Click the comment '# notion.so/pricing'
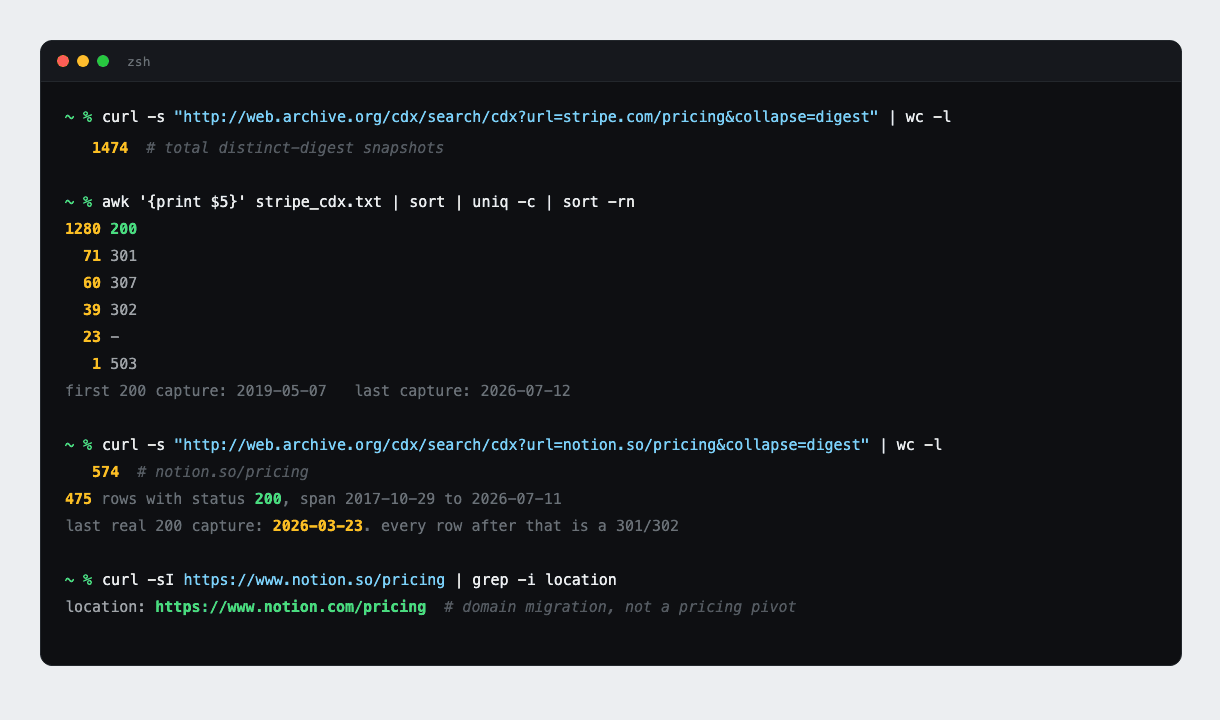Screen dimensions: 1220x720 pos(223,472)
